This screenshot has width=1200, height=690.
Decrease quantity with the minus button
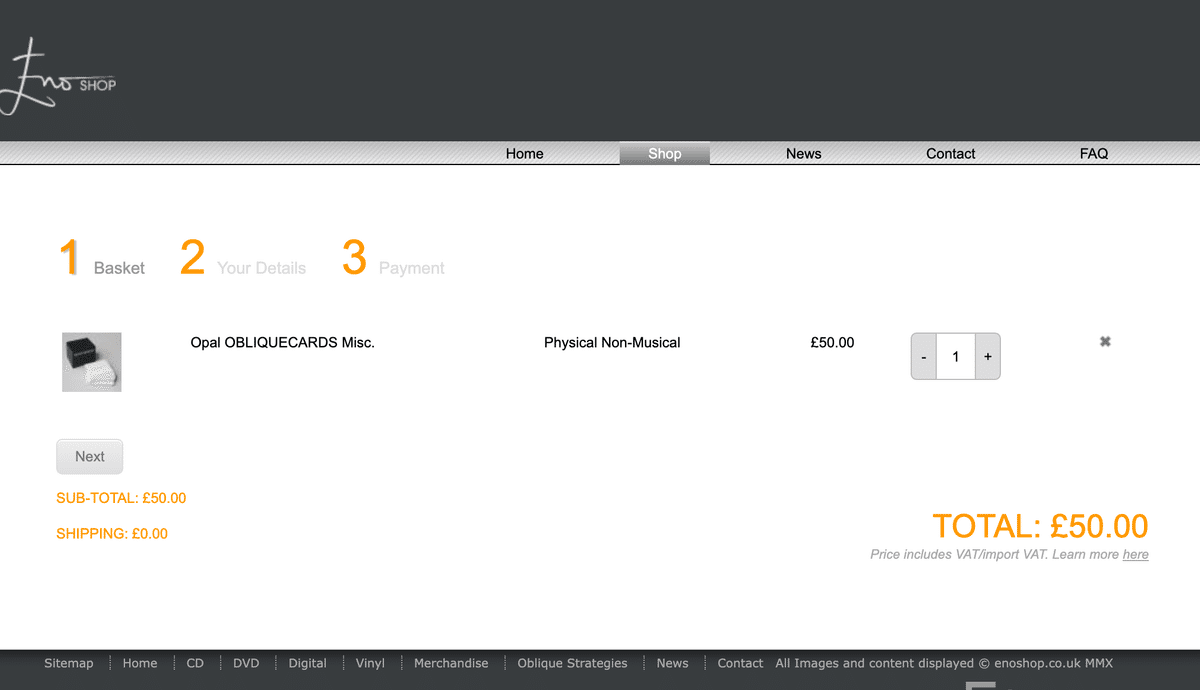(923, 356)
